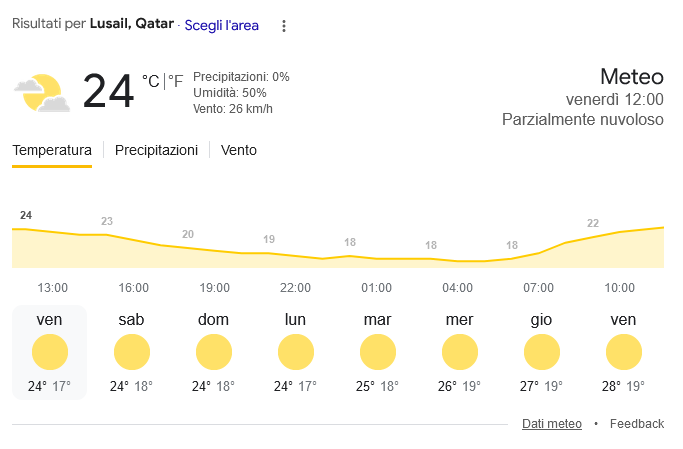This screenshot has height=449, width=683.
Task: Click the Scegli l'area link
Action: tap(221, 26)
